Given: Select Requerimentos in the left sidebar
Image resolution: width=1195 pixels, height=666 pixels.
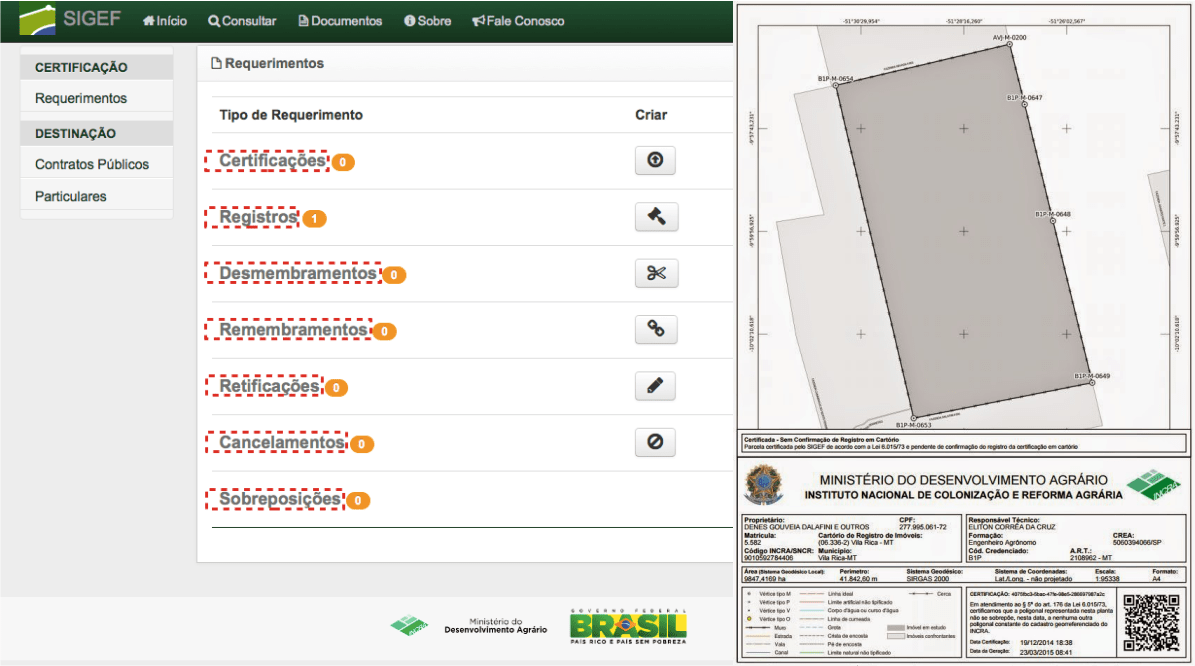Looking at the screenshot, I should pos(81,98).
